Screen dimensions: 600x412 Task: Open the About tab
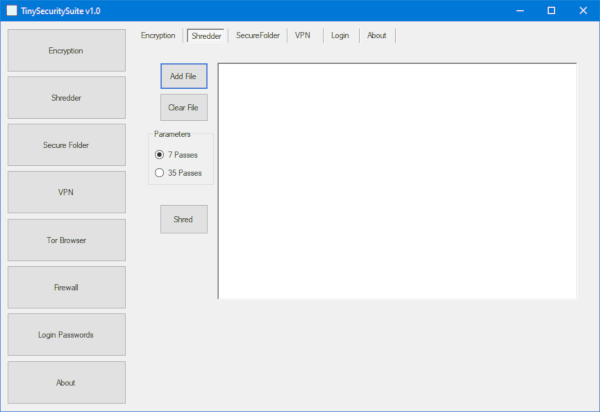(377, 36)
